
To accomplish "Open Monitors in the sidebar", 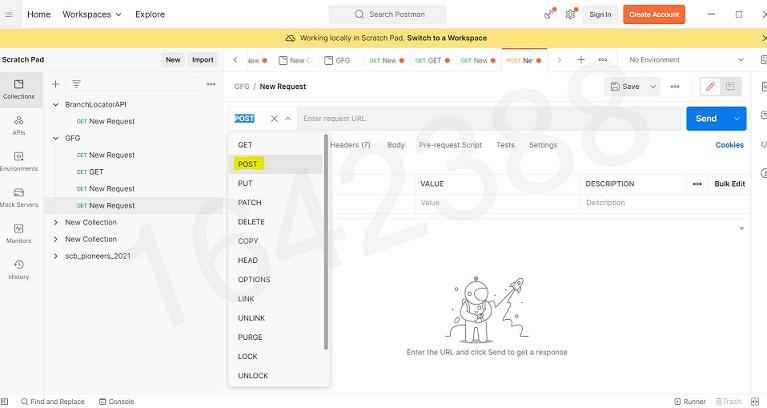I will (19, 234).
